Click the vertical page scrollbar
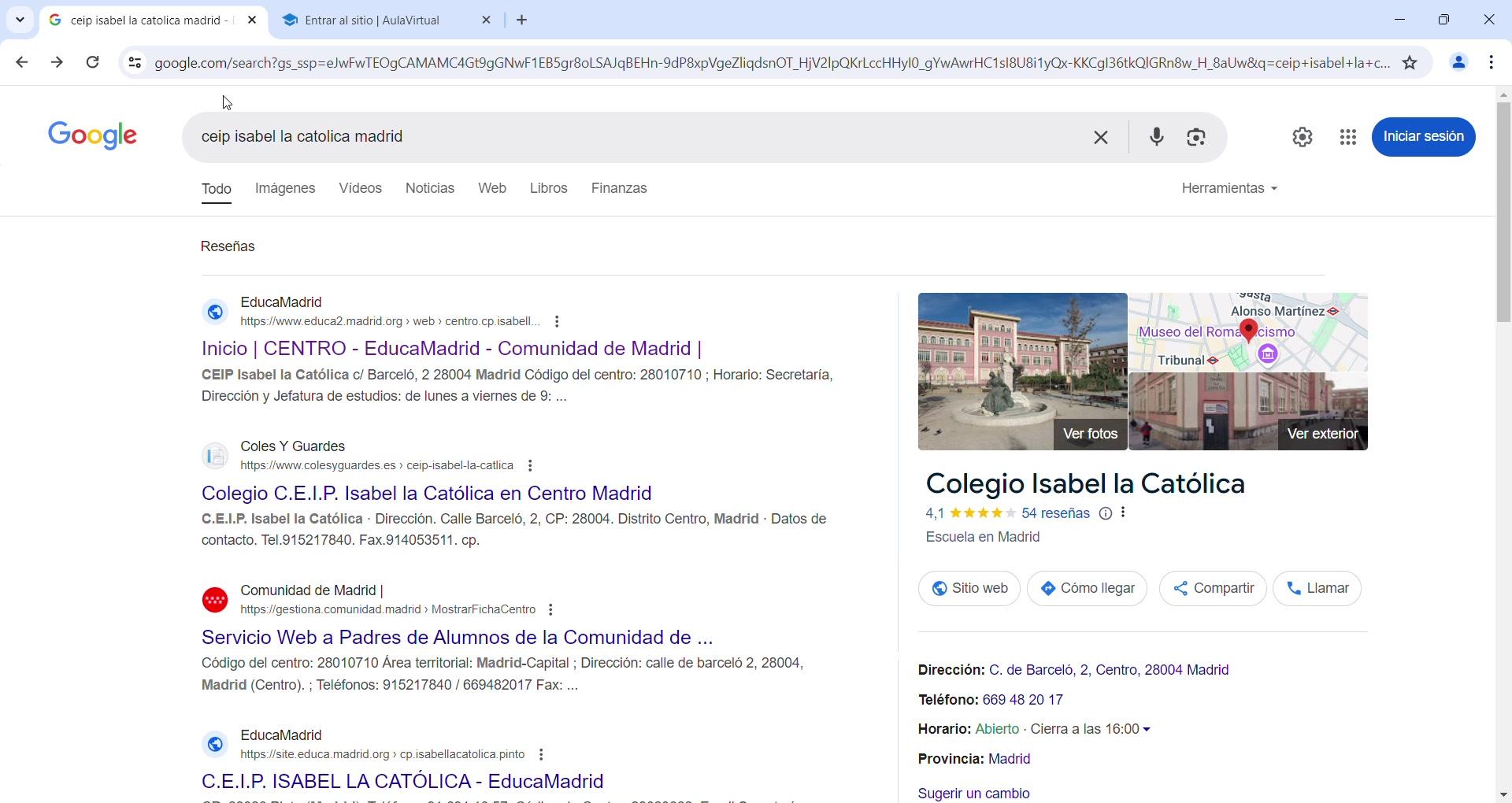 click(1503, 213)
